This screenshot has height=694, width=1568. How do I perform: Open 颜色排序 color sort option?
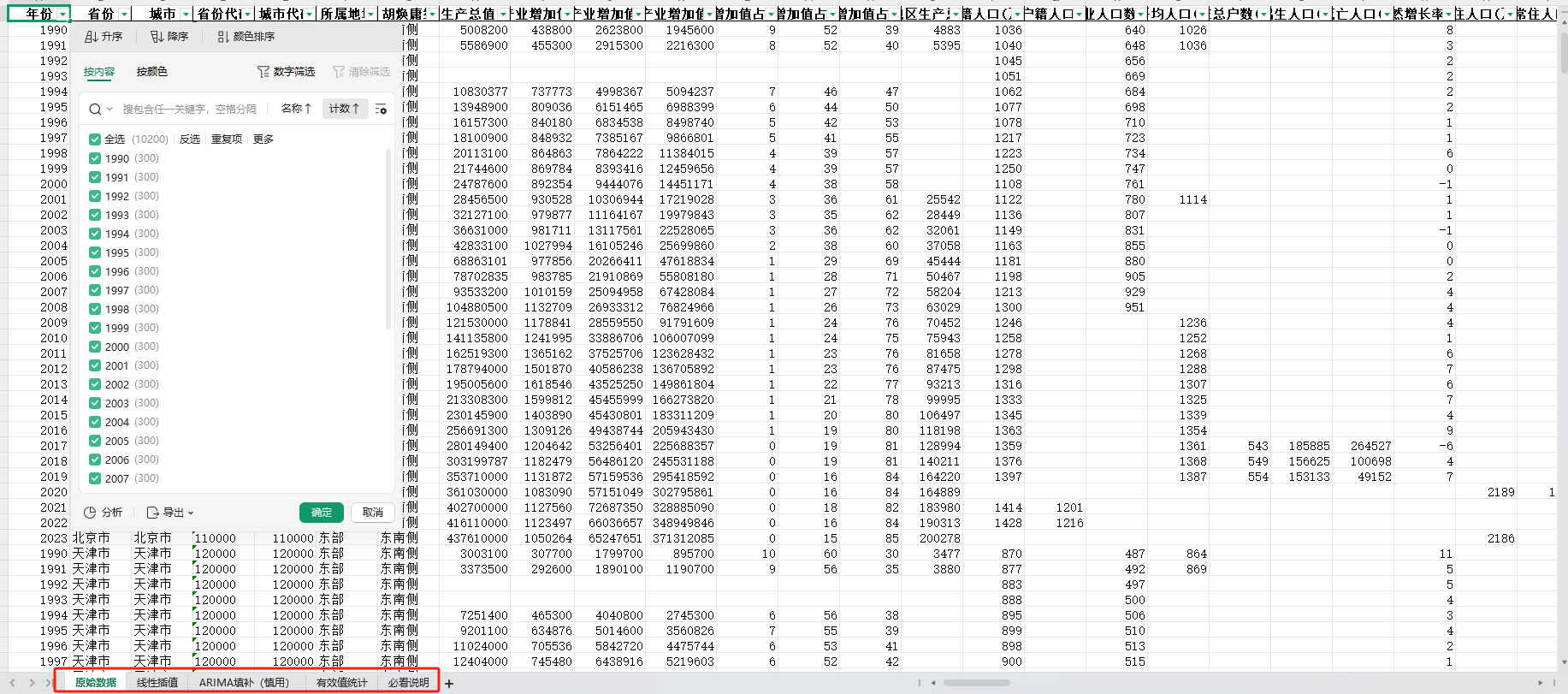point(246,37)
